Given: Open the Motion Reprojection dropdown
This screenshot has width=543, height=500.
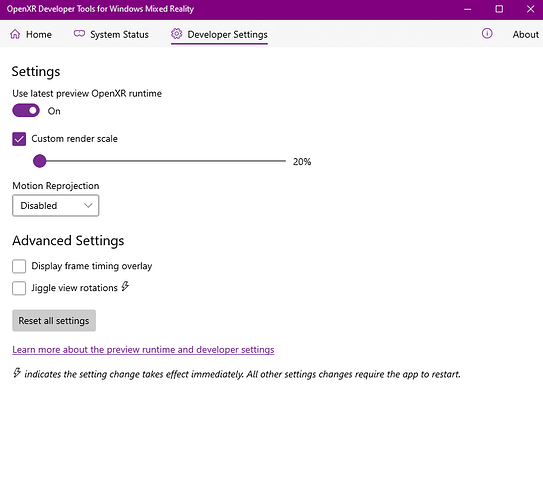Looking at the screenshot, I should click(x=56, y=206).
